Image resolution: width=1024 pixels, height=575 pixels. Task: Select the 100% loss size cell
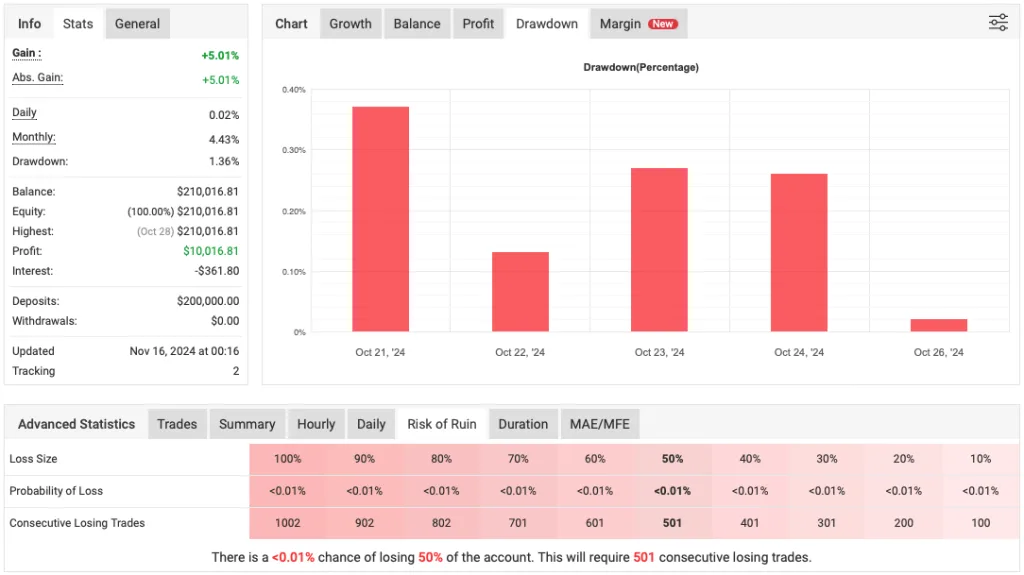pyautogui.click(x=287, y=459)
